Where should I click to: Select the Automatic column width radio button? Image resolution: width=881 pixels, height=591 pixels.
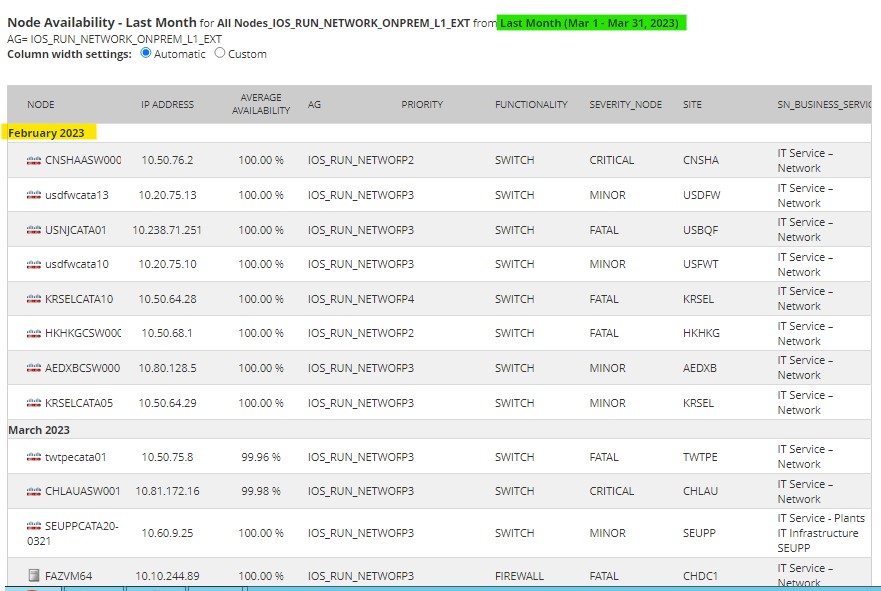(x=146, y=53)
